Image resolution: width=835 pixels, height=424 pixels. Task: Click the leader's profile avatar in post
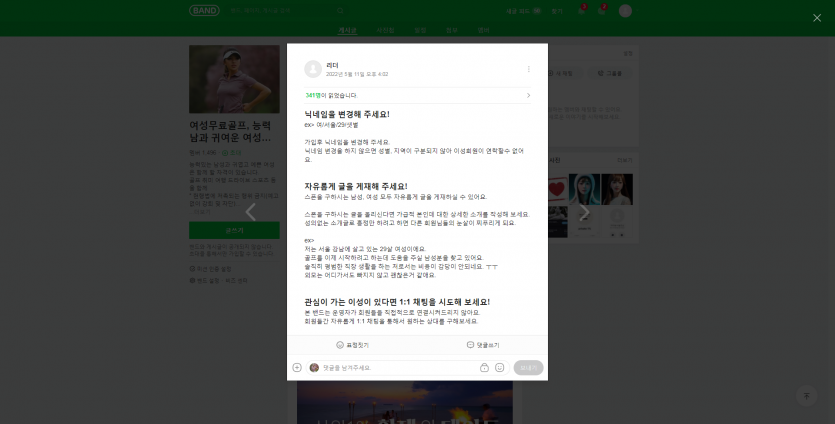313,69
